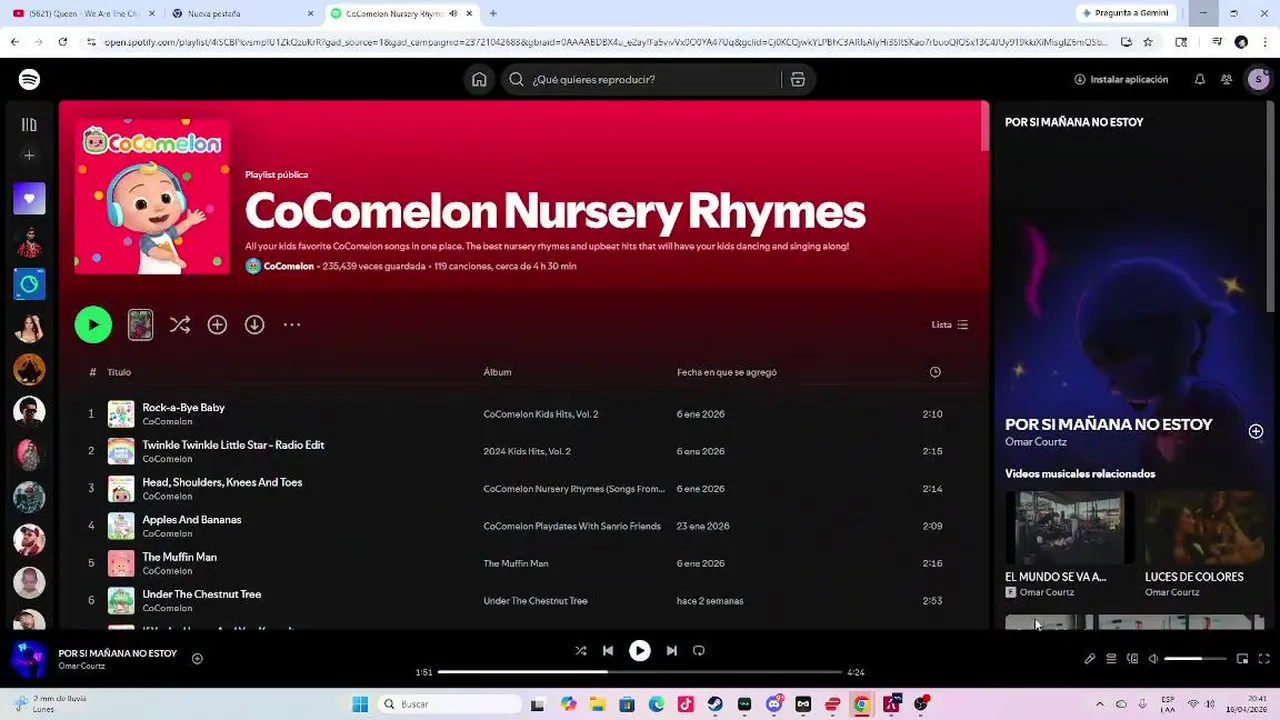Open Omar Courtz artist under the side panel title

tap(1036, 442)
